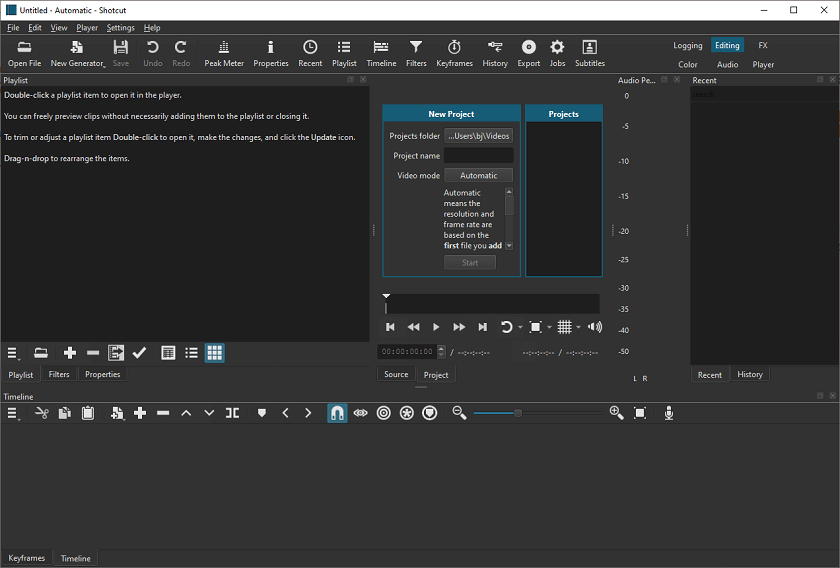The height and width of the screenshot is (568, 840).
Task: Open the Keyframes panel from toolbar
Action: tap(454, 54)
